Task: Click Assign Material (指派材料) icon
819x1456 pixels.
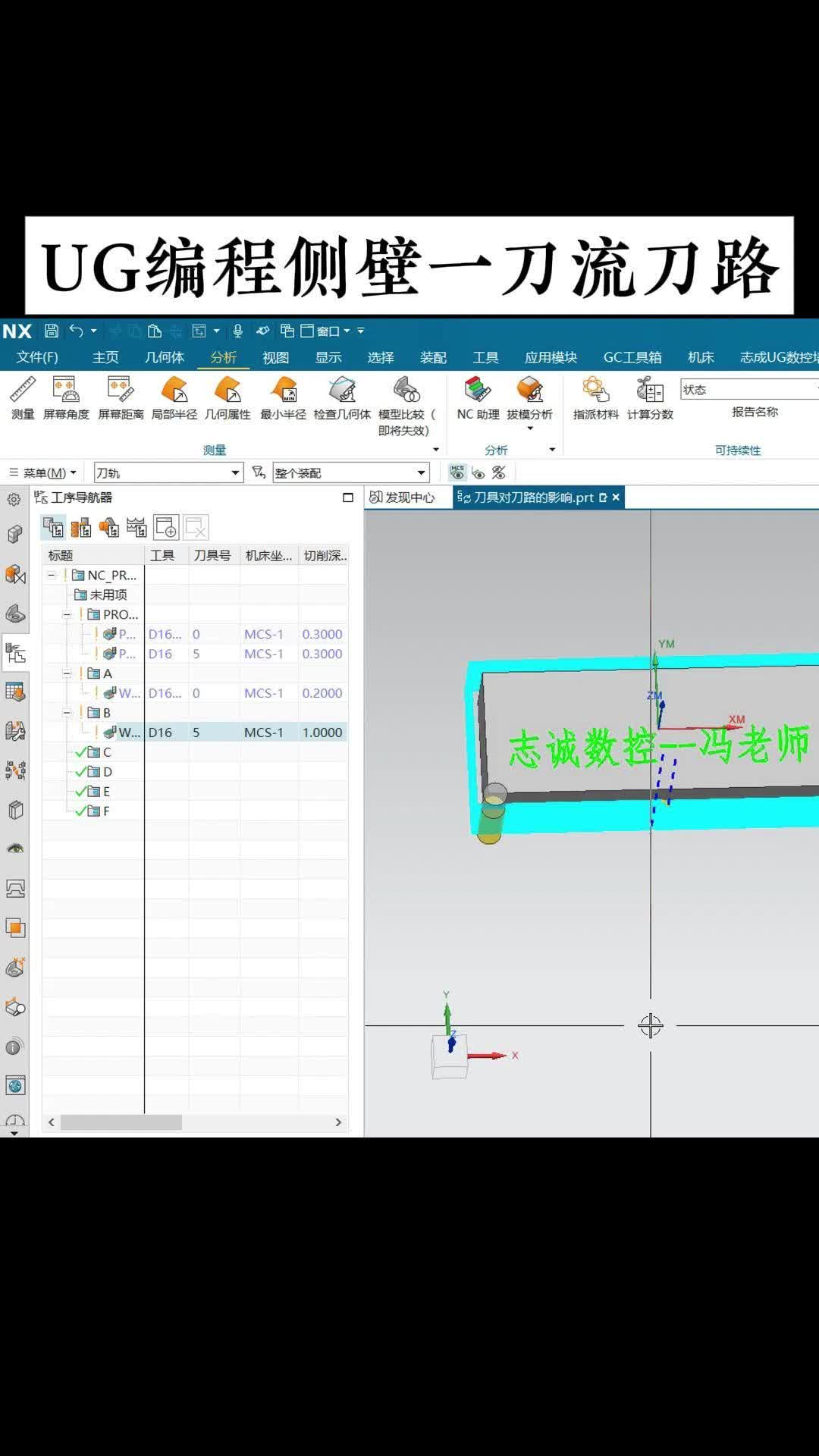Action: pyautogui.click(x=596, y=398)
